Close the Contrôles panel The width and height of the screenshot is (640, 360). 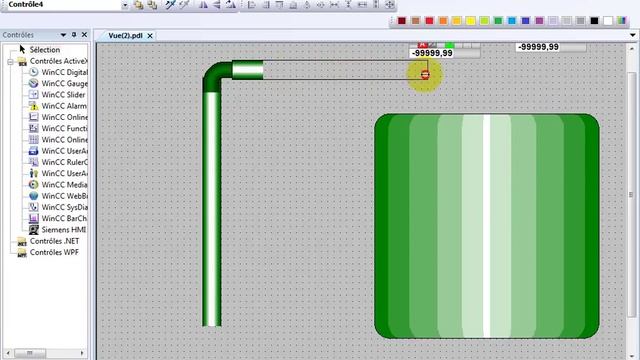tap(84, 35)
